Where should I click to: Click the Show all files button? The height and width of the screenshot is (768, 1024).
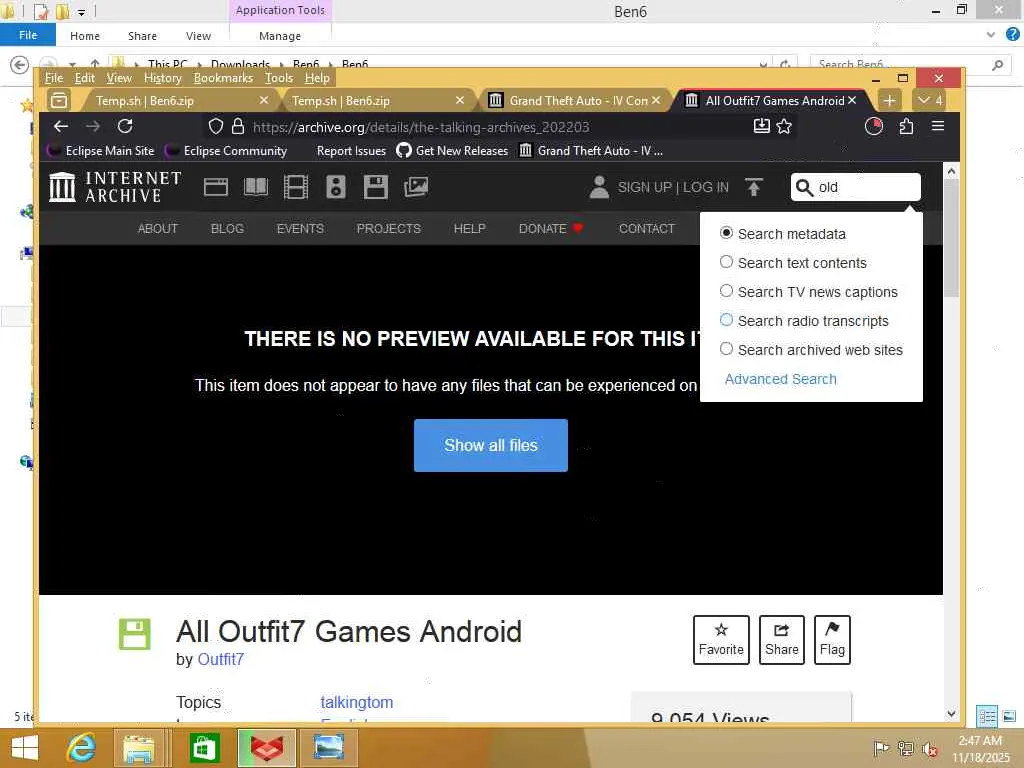click(490, 445)
